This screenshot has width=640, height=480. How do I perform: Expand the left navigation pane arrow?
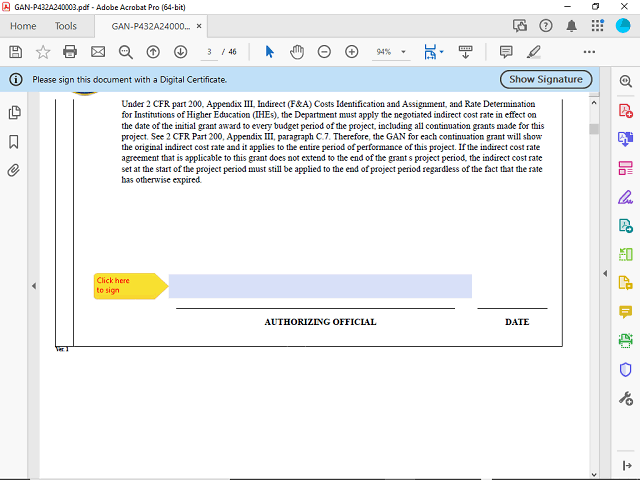coord(34,286)
